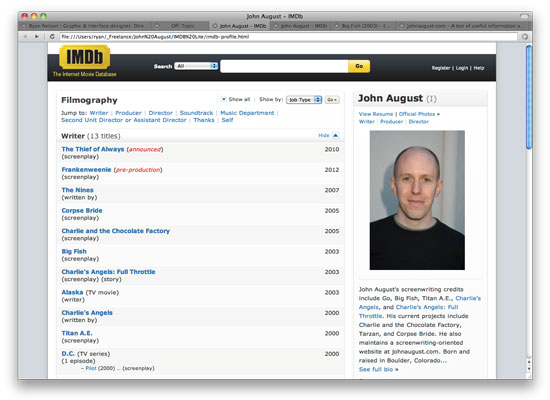The image size is (550, 400).
Task: Open the Corpse Bride title link
Action: point(82,211)
